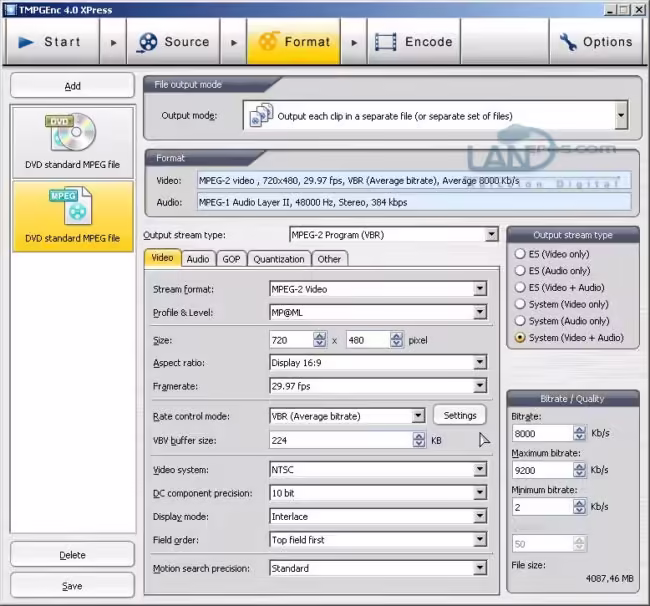Switch to the Quantization tab
The height and width of the screenshot is (606, 650).
pyautogui.click(x=279, y=259)
